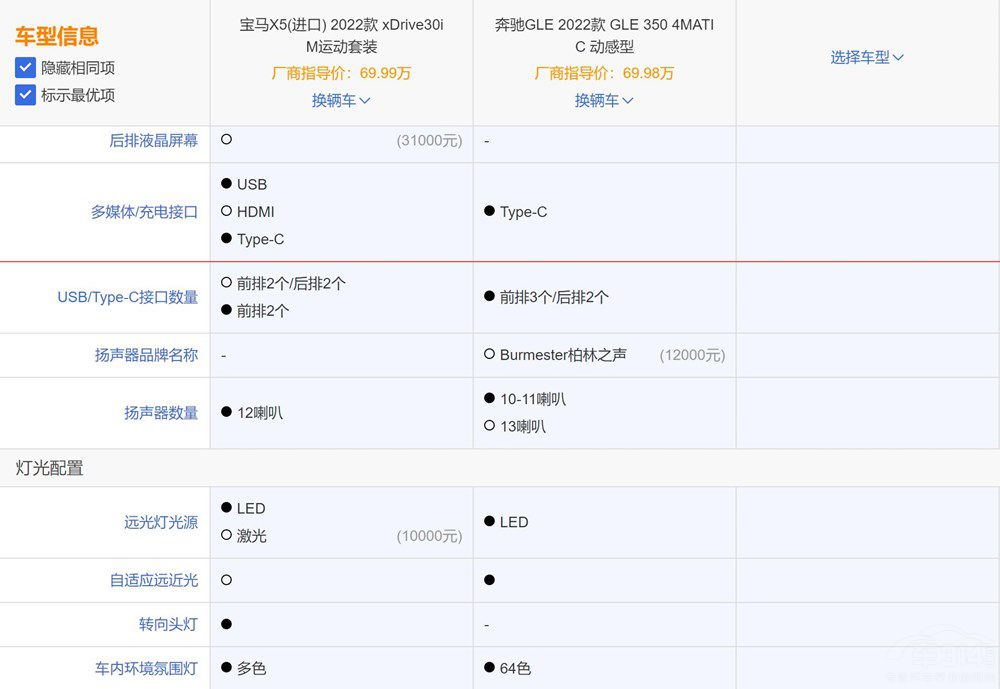Screen dimensions: 1000x689
Task: Click the optional HDMI circle icon
Action: click(x=226, y=212)
